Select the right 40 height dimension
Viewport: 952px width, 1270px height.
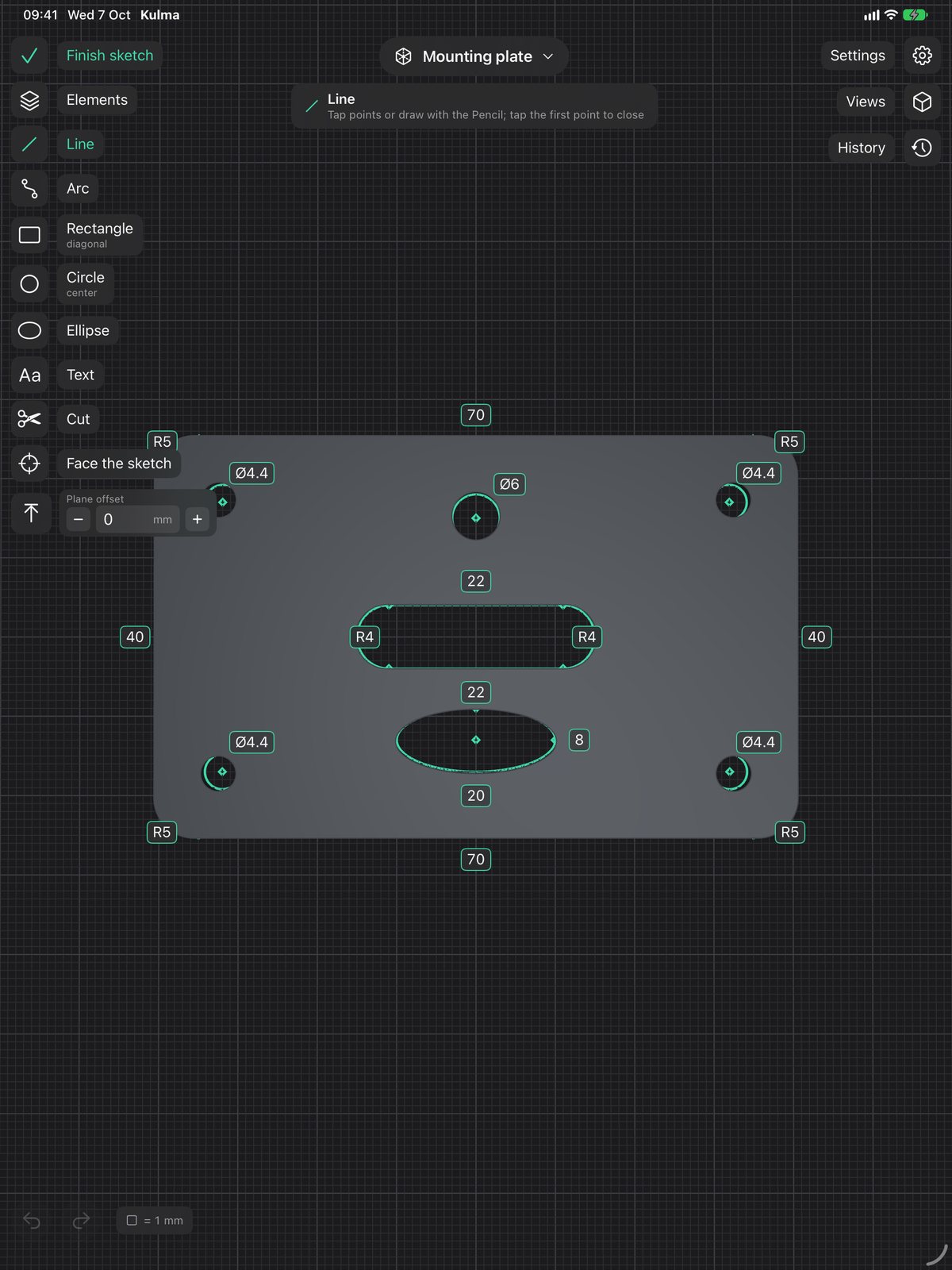(816, 637)
